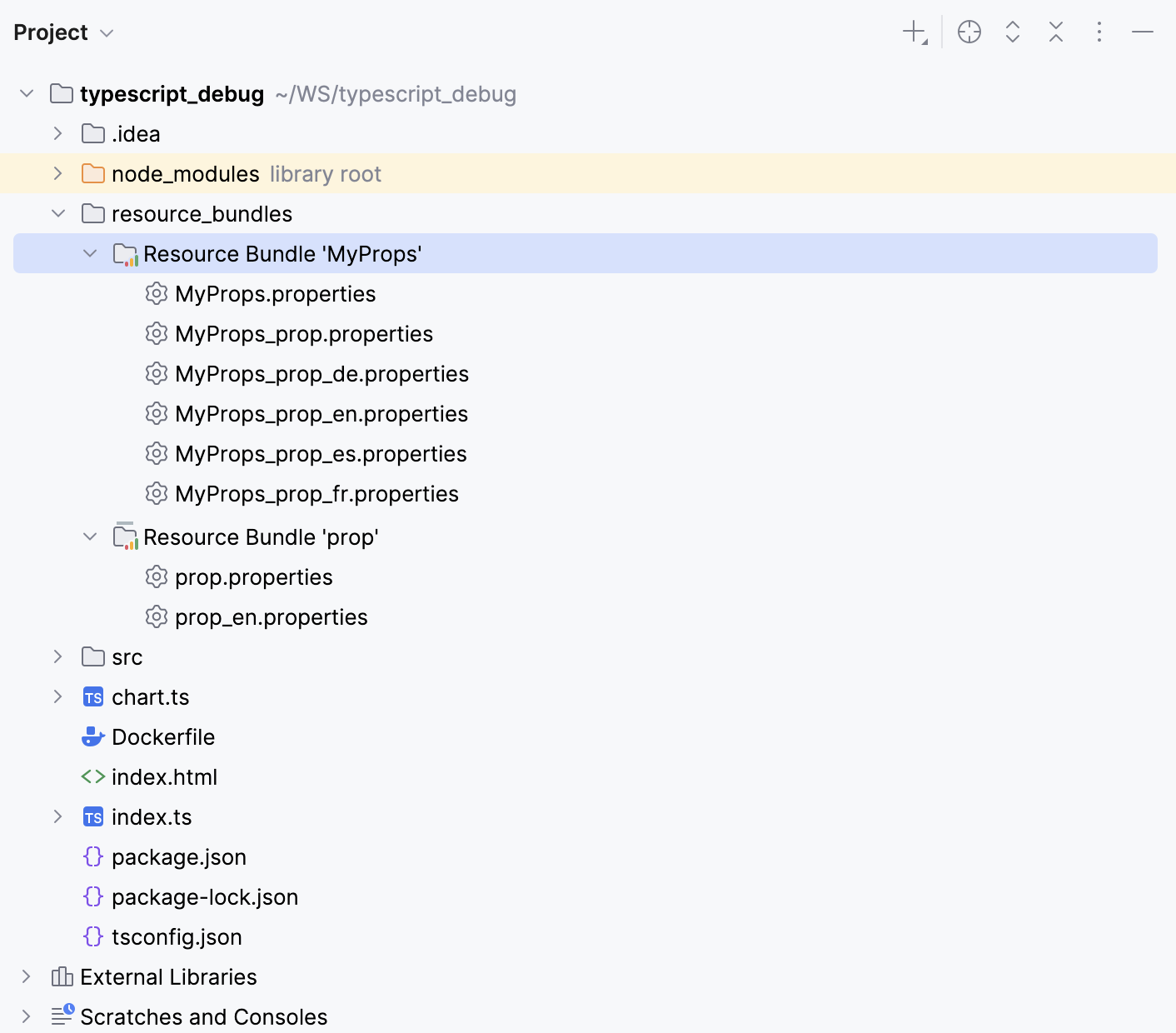The width and height of the screenshot is (1176, 1033).
Task: Open Scratches and Consoles
Action: [203, 1016]
